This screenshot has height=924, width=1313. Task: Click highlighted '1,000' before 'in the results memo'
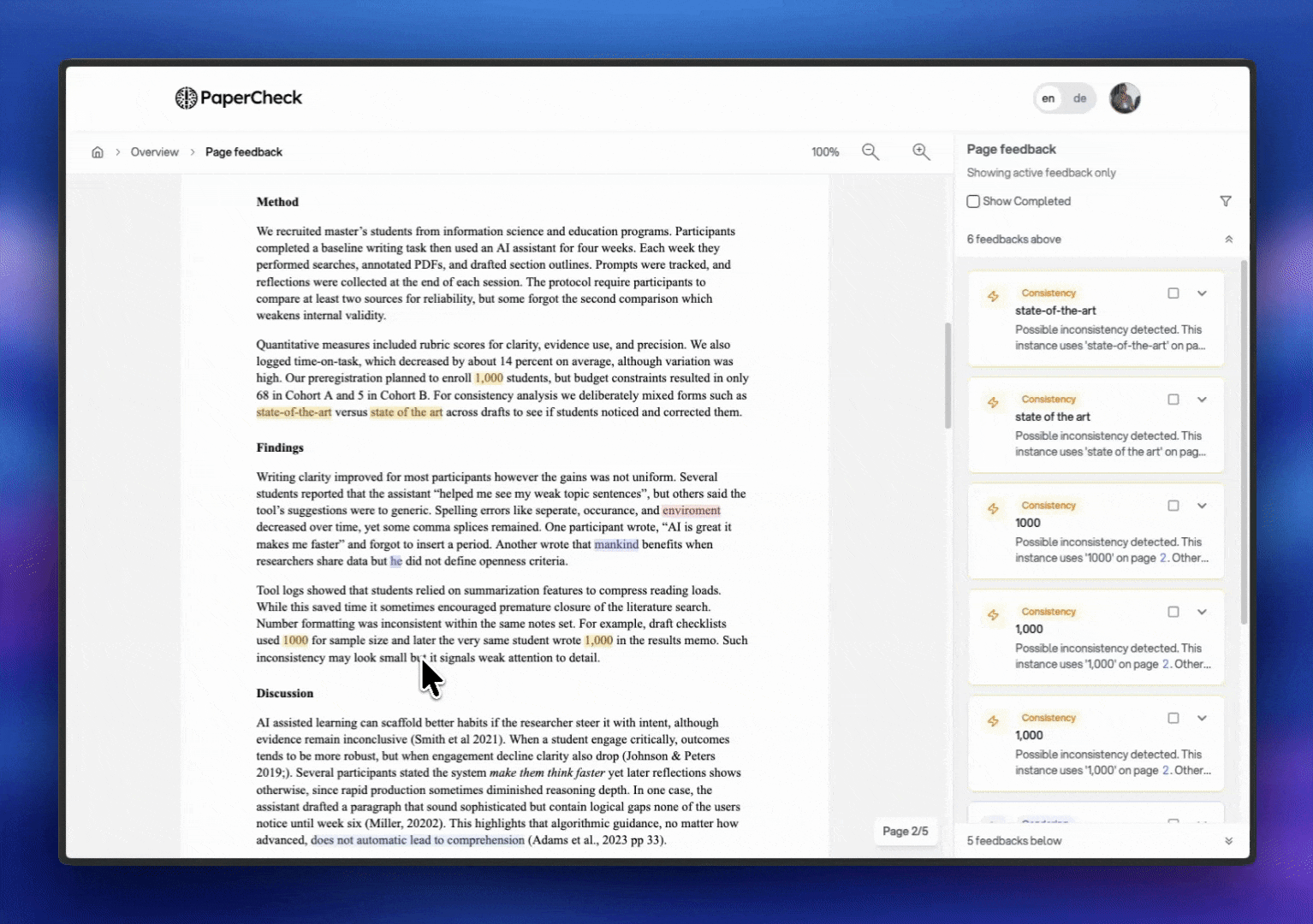(x=599, y=641)
